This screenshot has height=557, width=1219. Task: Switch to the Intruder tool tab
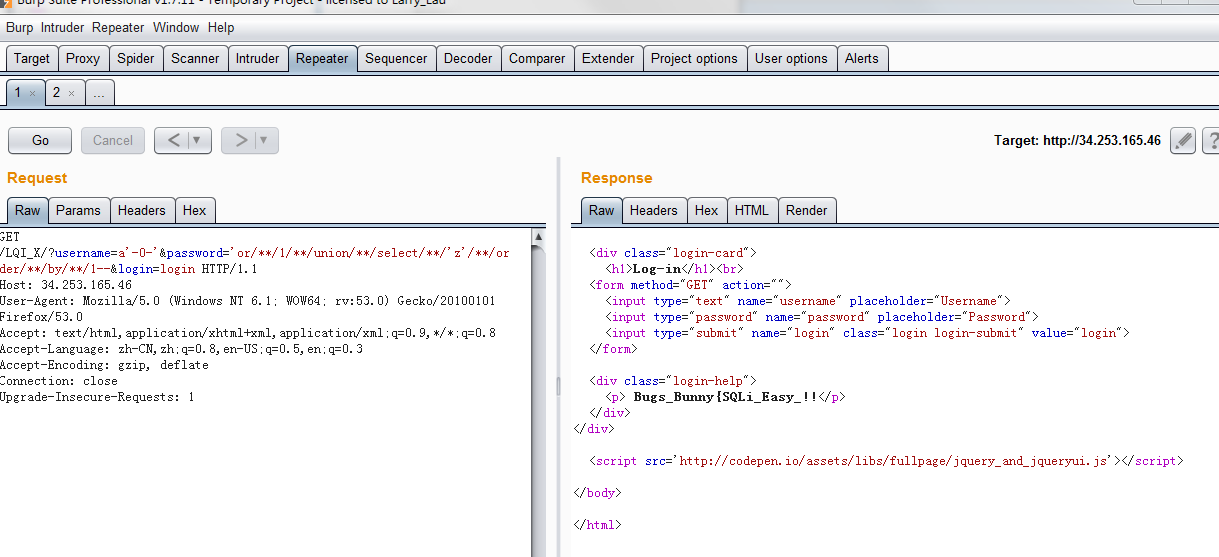(258, 58)
